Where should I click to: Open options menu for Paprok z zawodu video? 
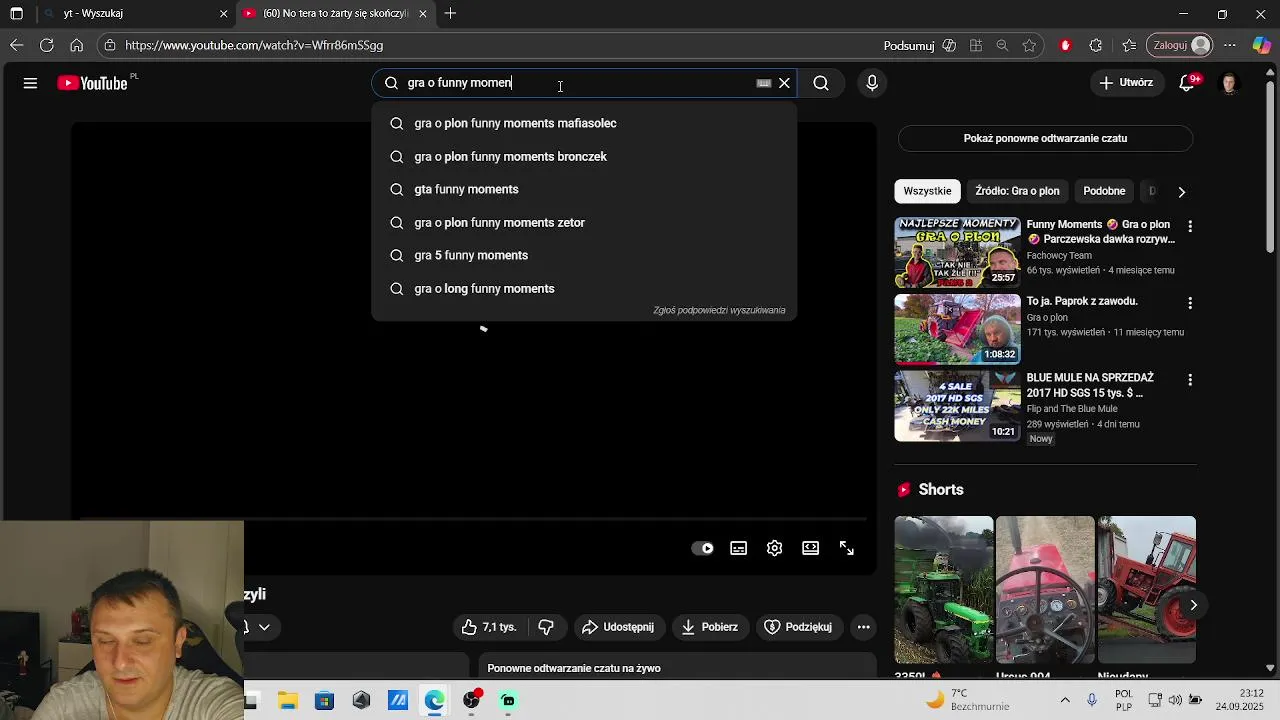(1190, 303)
